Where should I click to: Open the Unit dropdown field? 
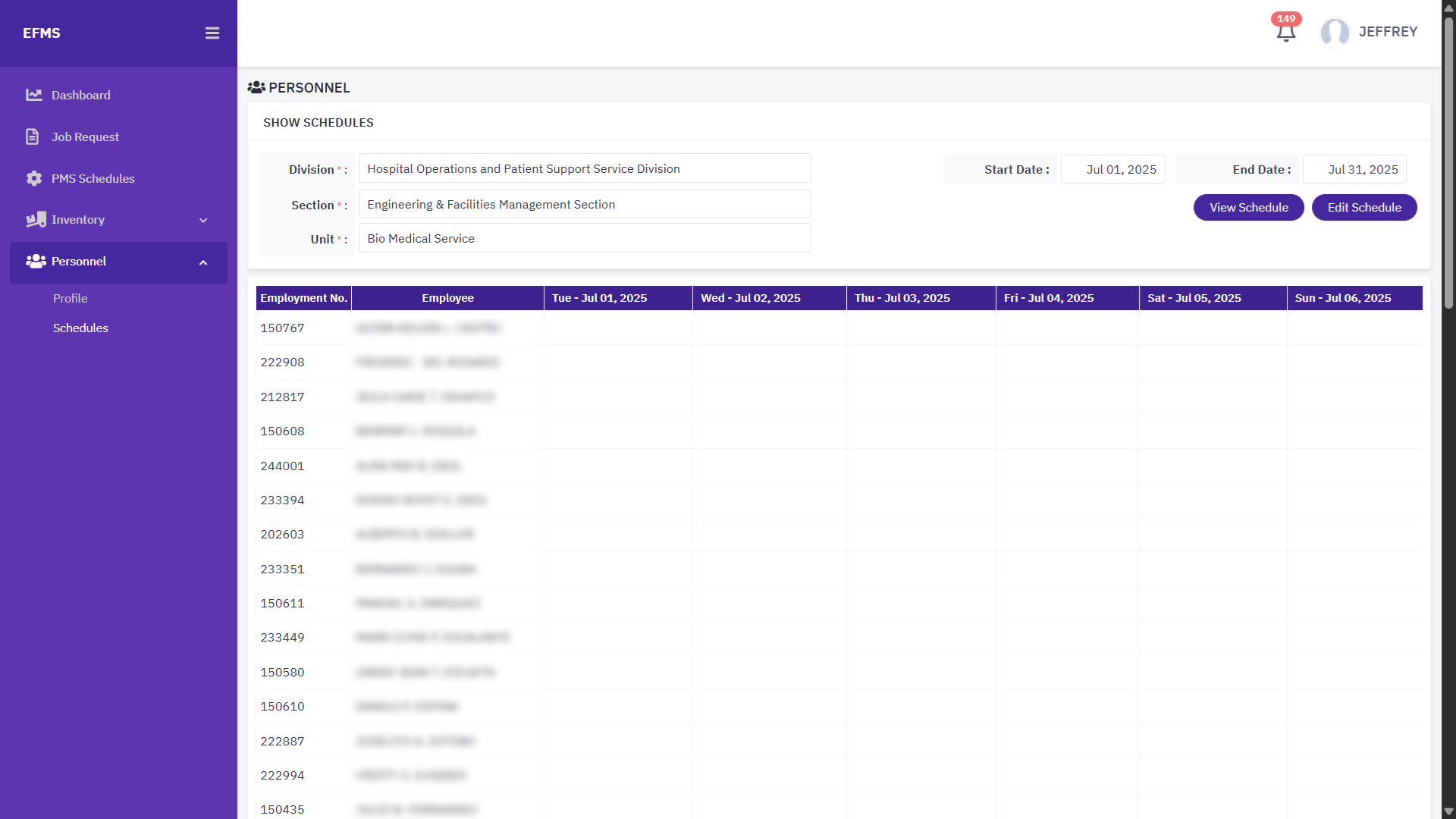coord(584,239)
